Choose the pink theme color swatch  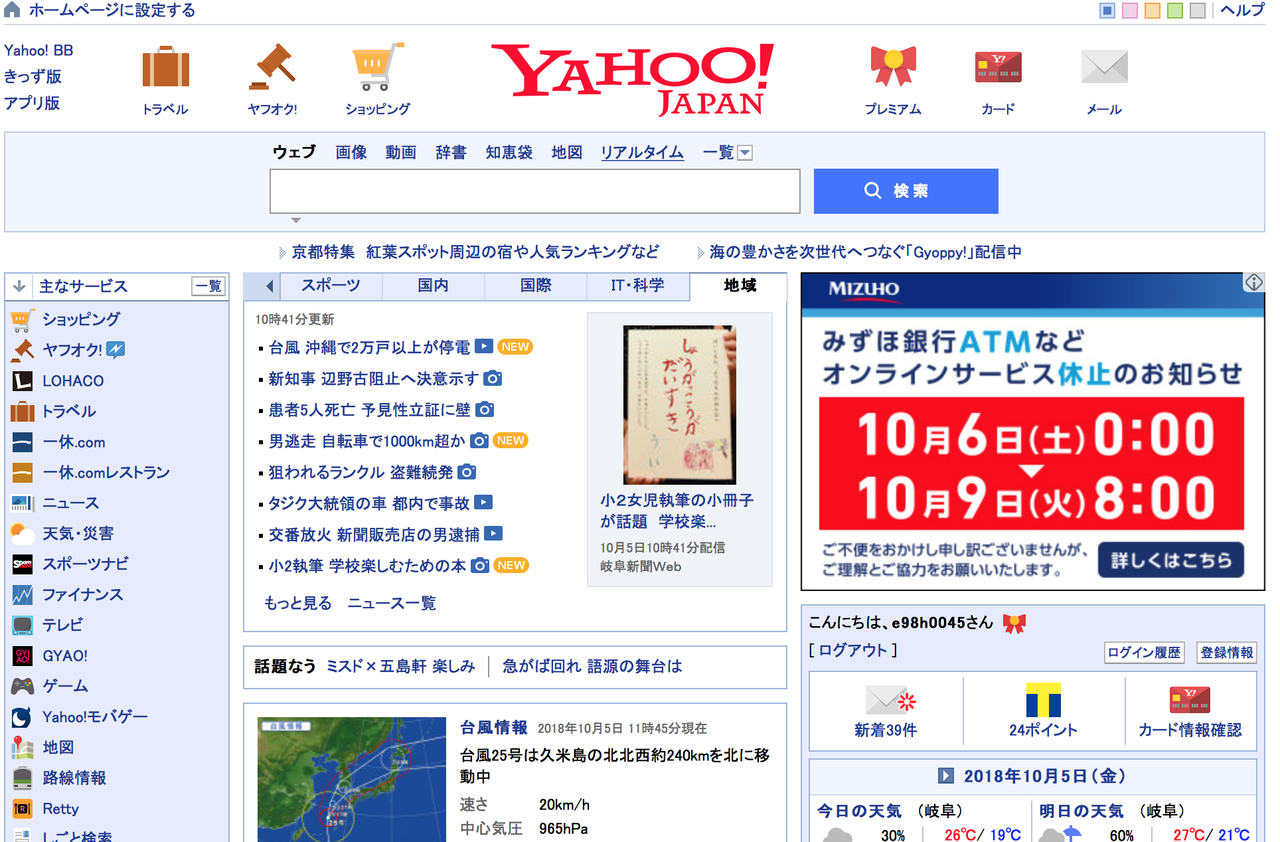(1130, 11)
